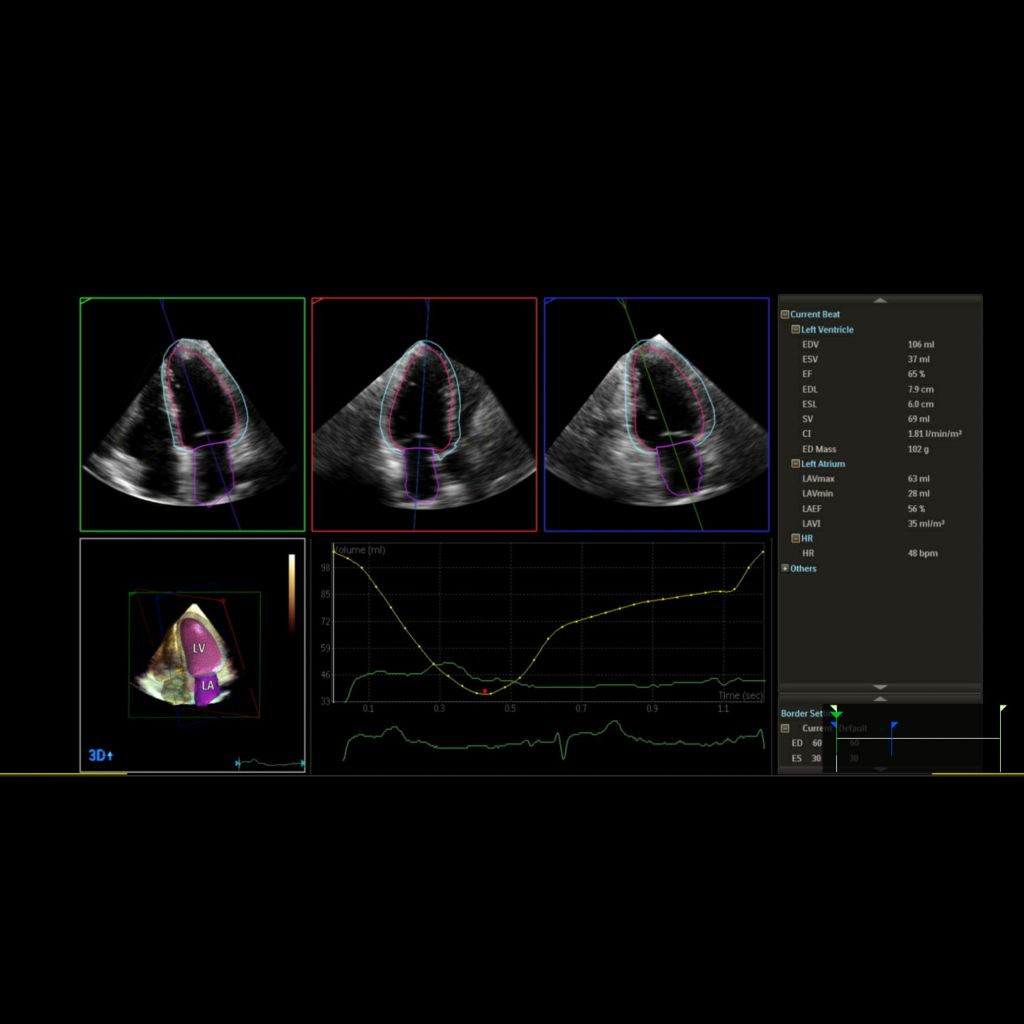
Task: Click the blue end-systole flag marker
Action: (894, 725)
